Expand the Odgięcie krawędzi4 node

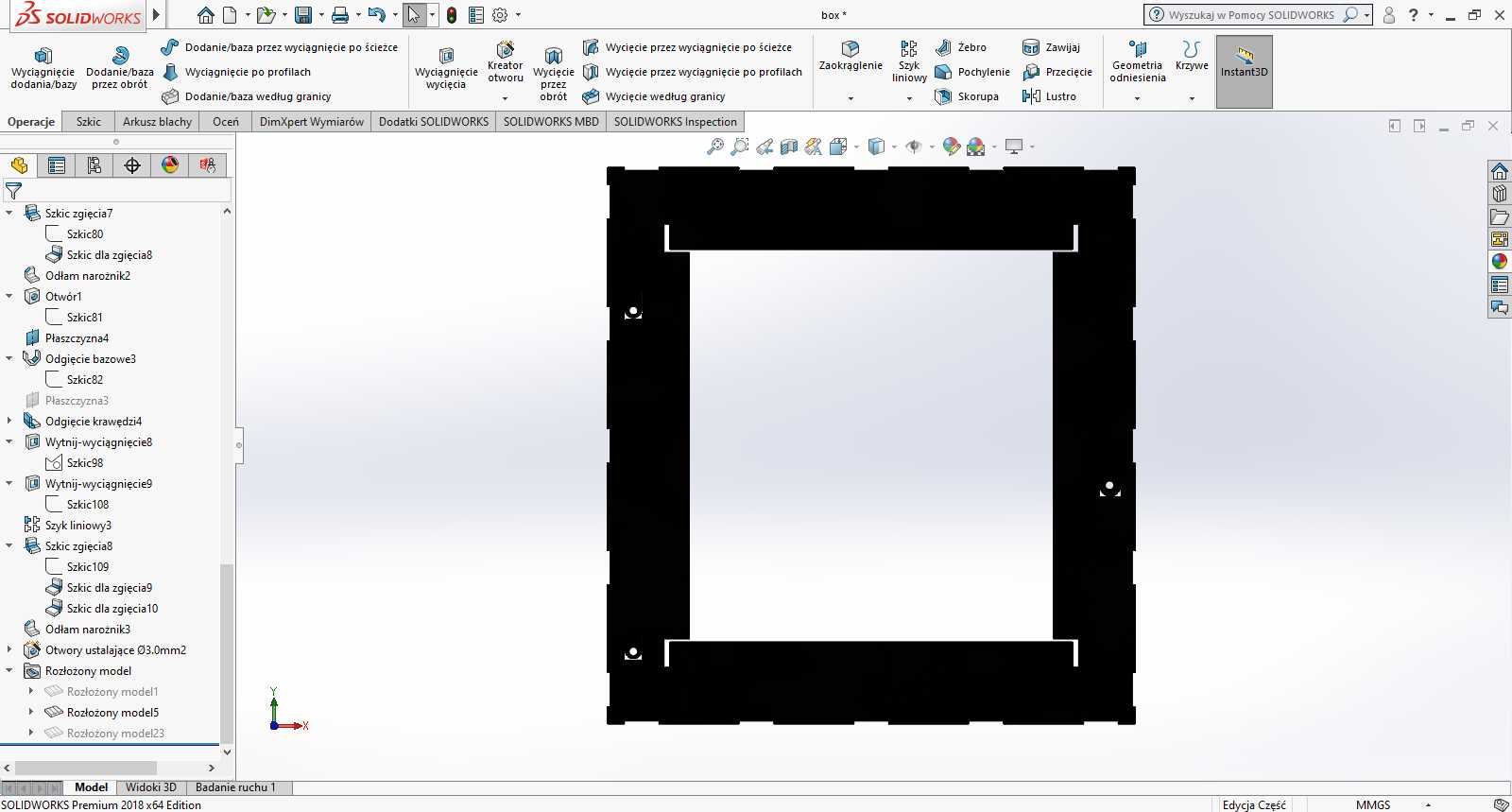9,421
